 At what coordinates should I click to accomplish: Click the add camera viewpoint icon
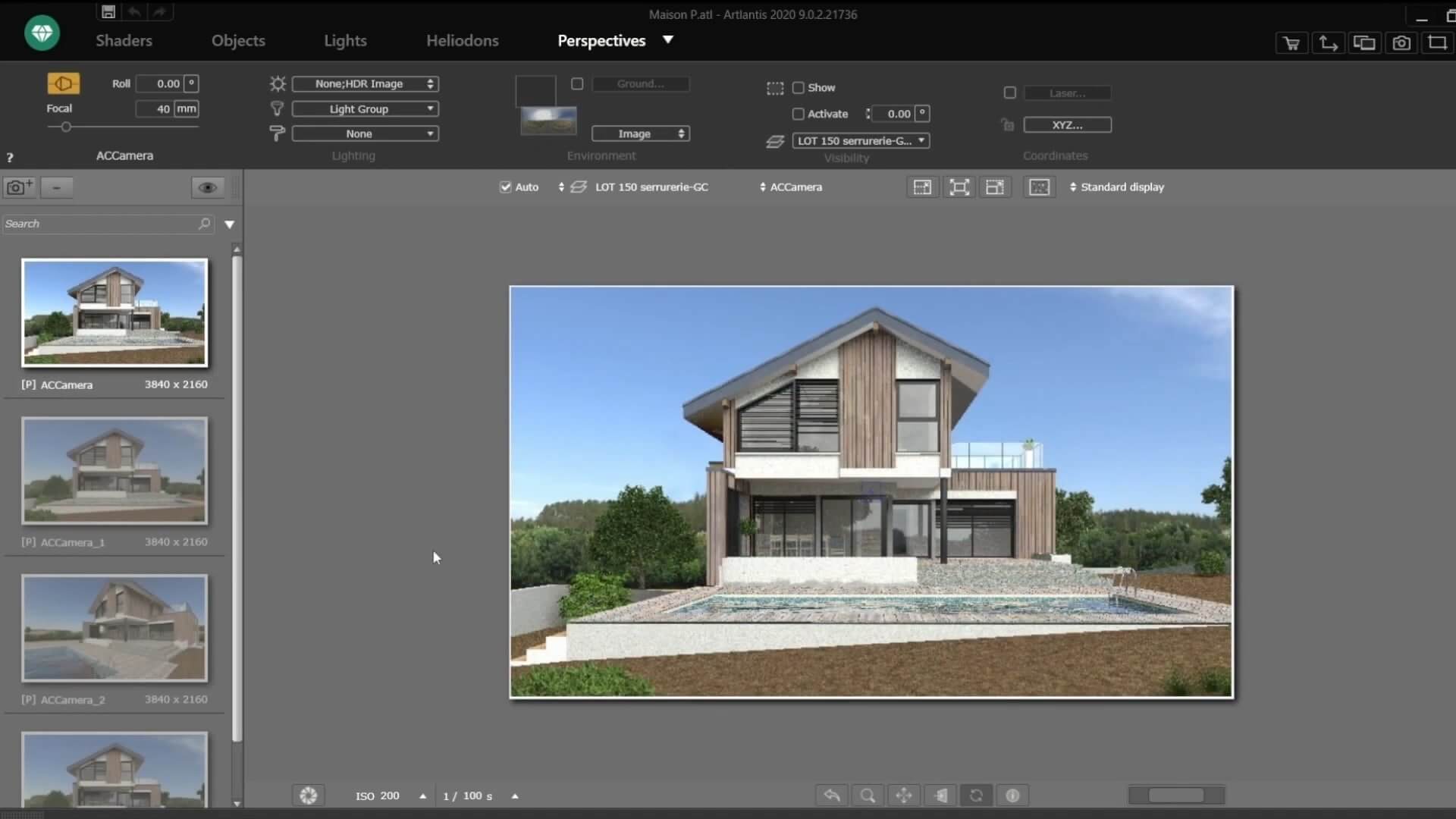pyautogui.click(x=19, y=187)
